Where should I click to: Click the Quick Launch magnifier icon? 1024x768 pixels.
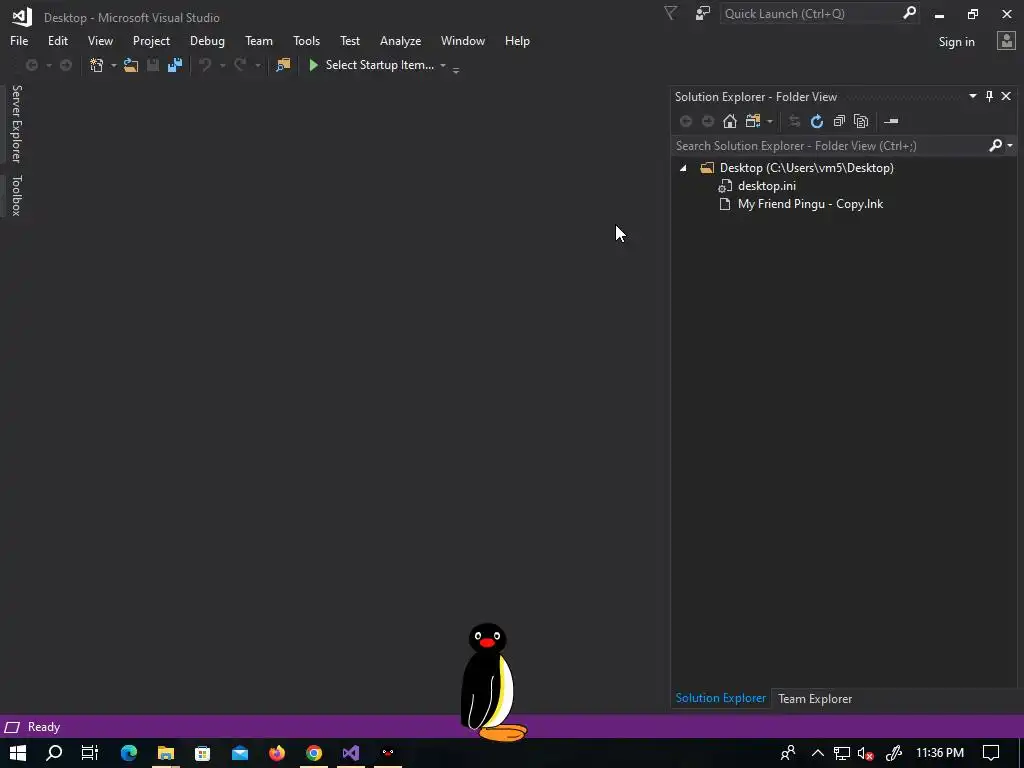(x=909, y=13)
